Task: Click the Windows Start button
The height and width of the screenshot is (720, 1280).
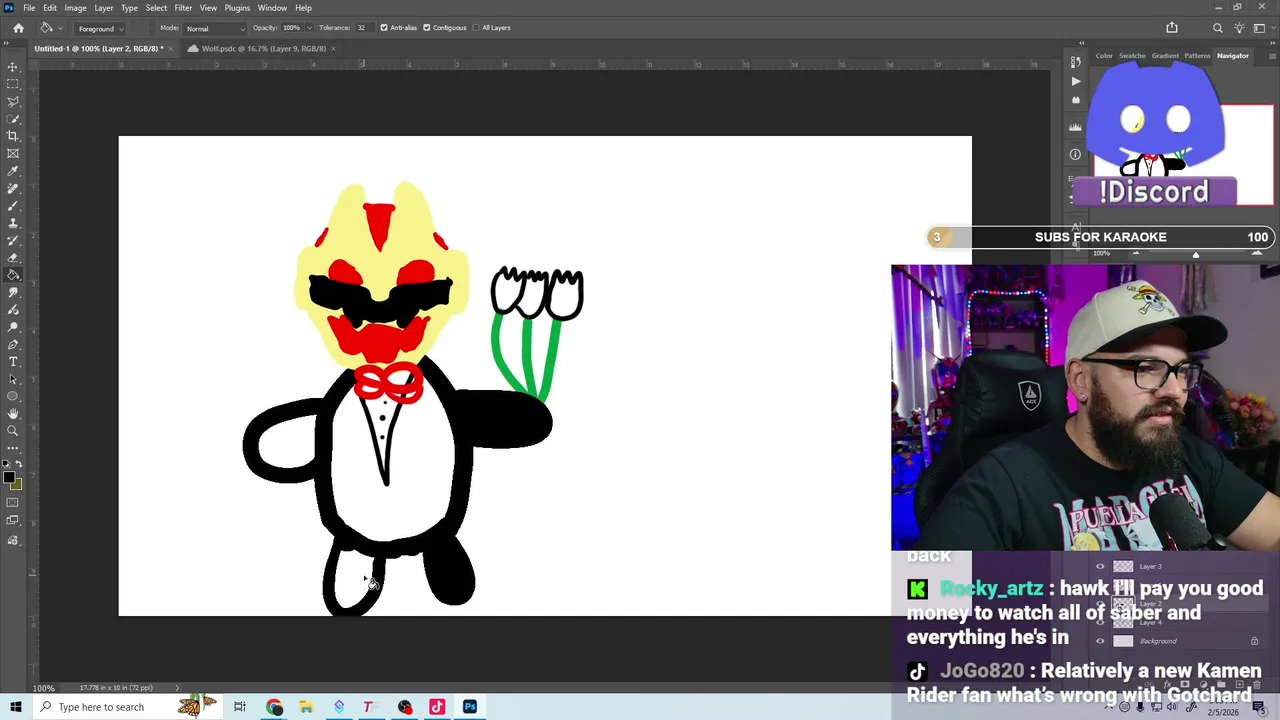Action: 15,707
